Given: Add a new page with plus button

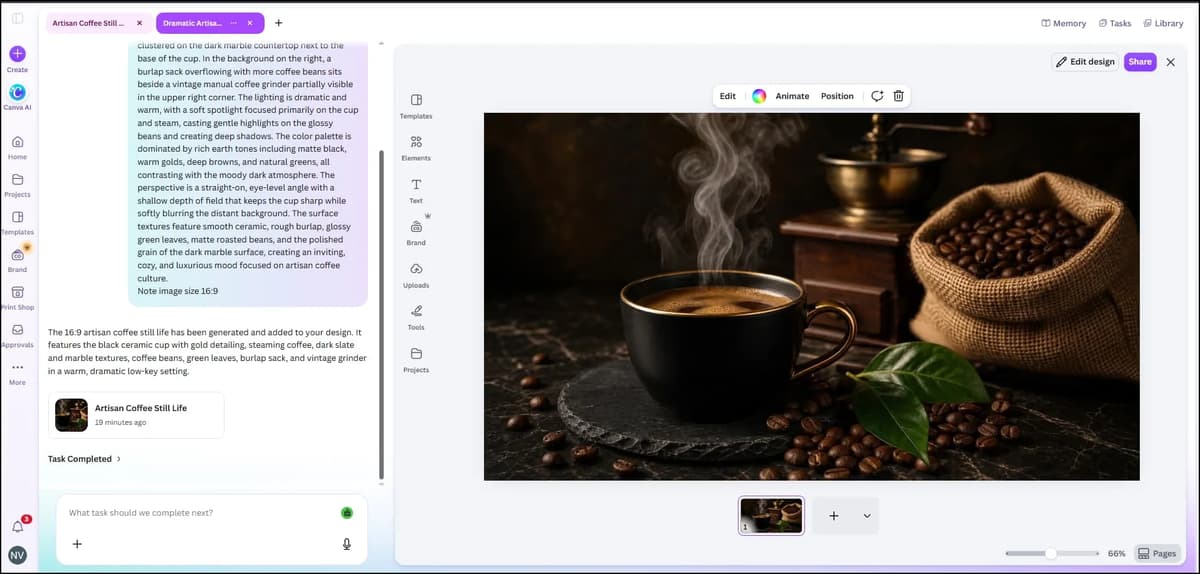Looking at the screenshot, I should click(833, 516).
